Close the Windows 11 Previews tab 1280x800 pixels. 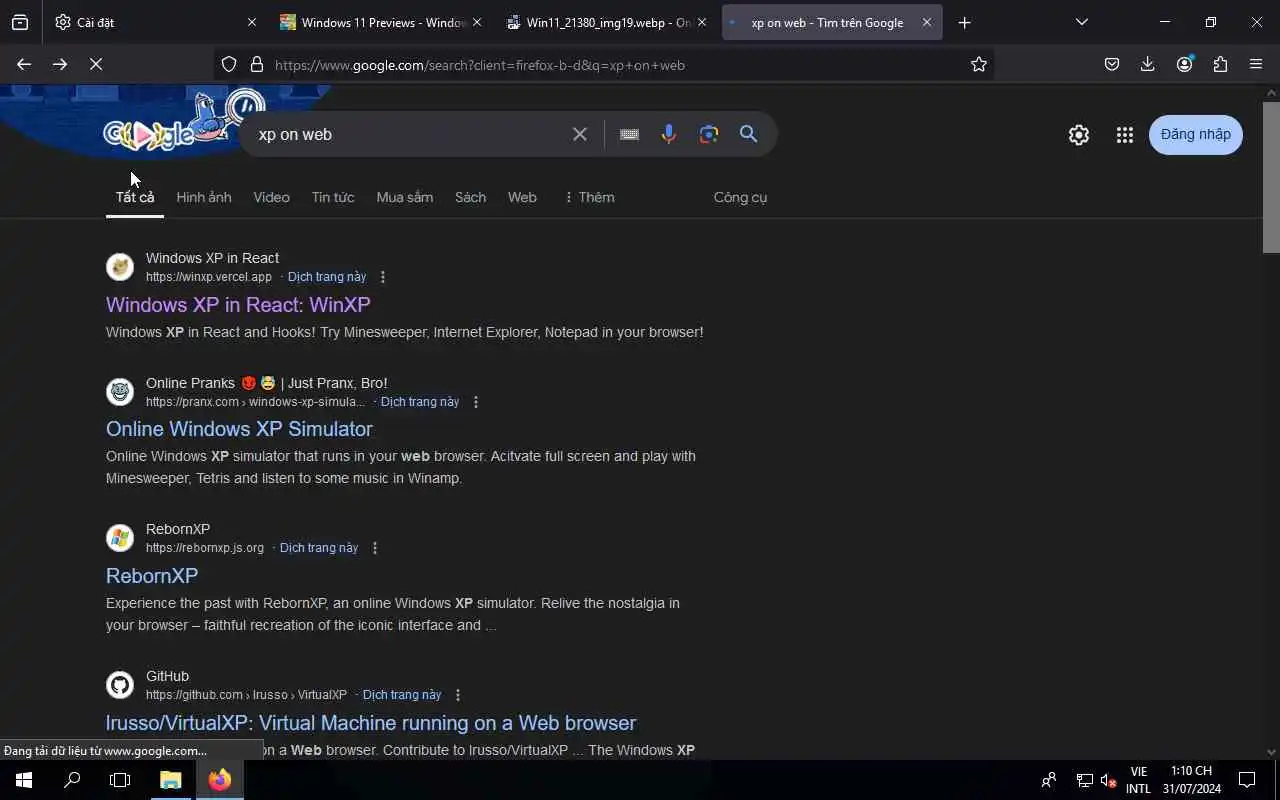click(476, 22)
